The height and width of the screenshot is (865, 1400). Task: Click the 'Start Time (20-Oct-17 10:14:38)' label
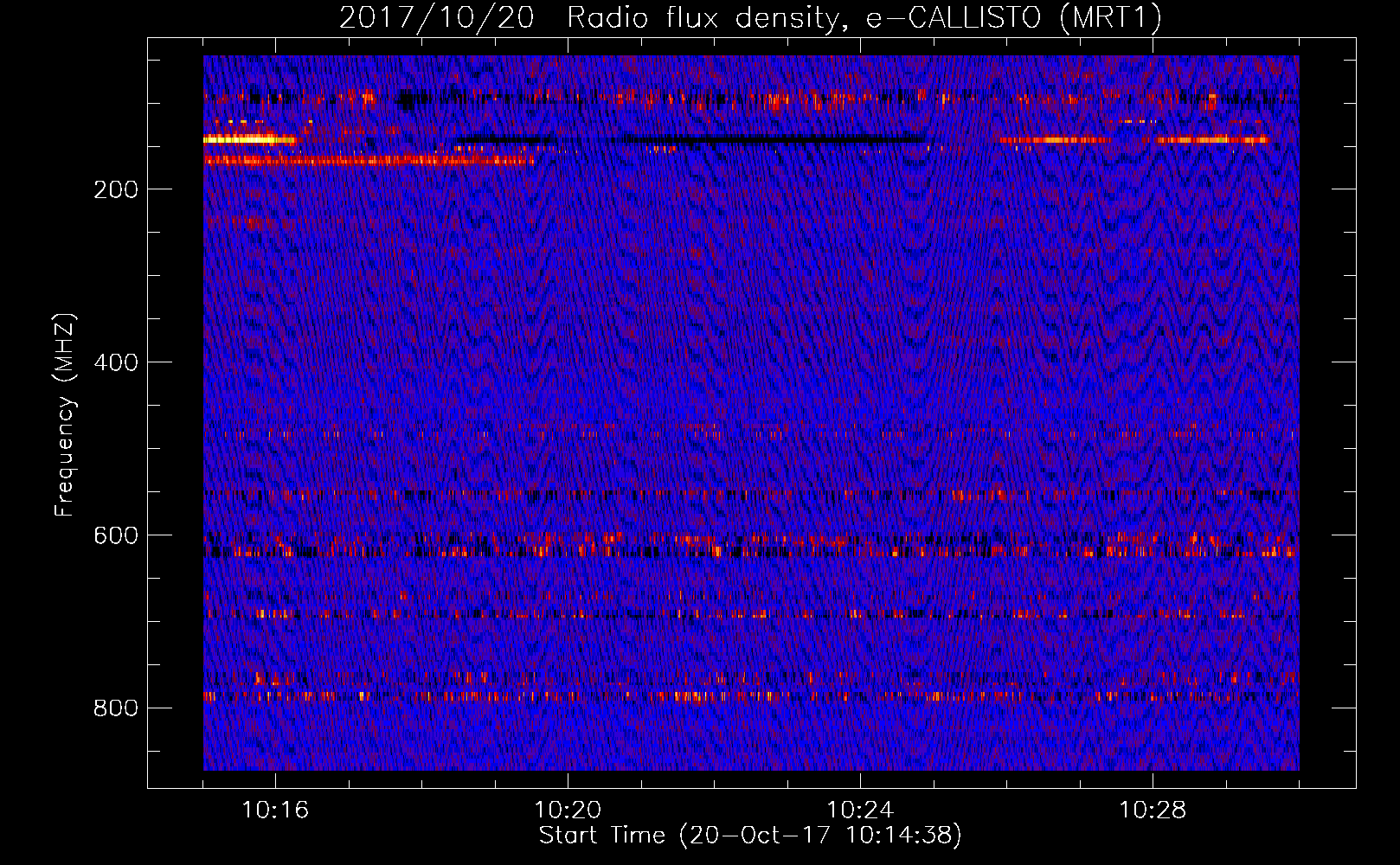click(x=750, y=836)
